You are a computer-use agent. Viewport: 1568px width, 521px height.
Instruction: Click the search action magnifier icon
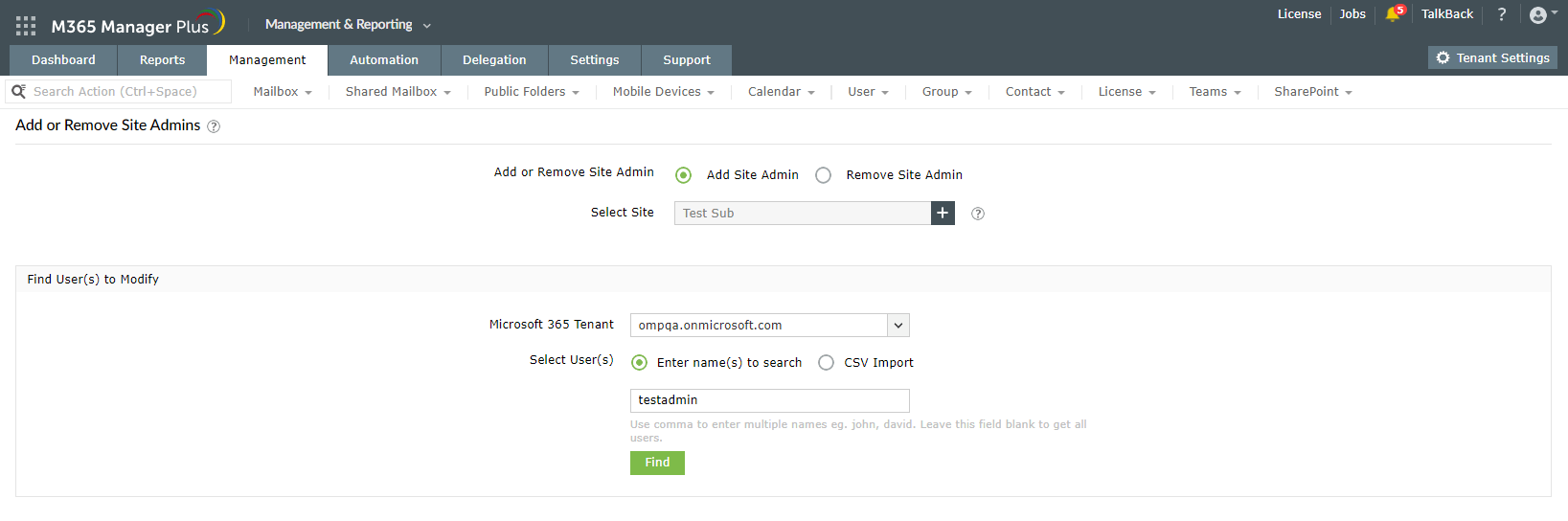point(18,91)
